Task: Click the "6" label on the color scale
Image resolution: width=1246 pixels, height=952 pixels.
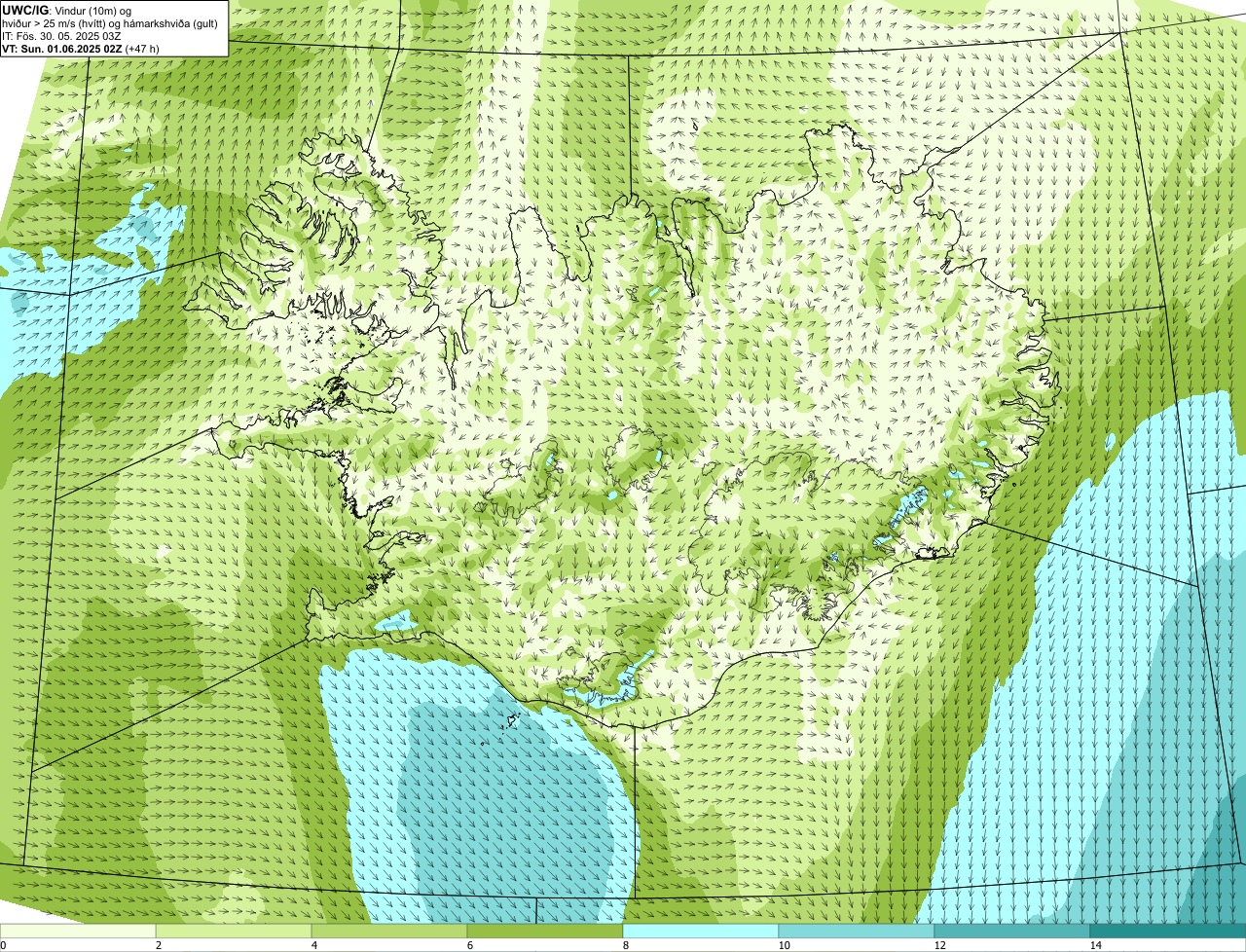Action: (x=469, y=945)
